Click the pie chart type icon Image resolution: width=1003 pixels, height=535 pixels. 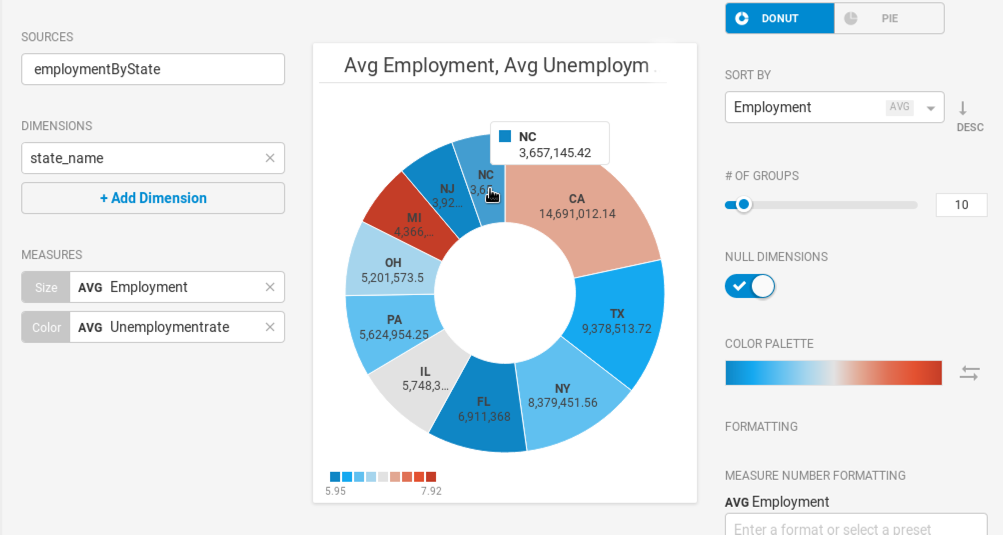[x=851, y=19]
